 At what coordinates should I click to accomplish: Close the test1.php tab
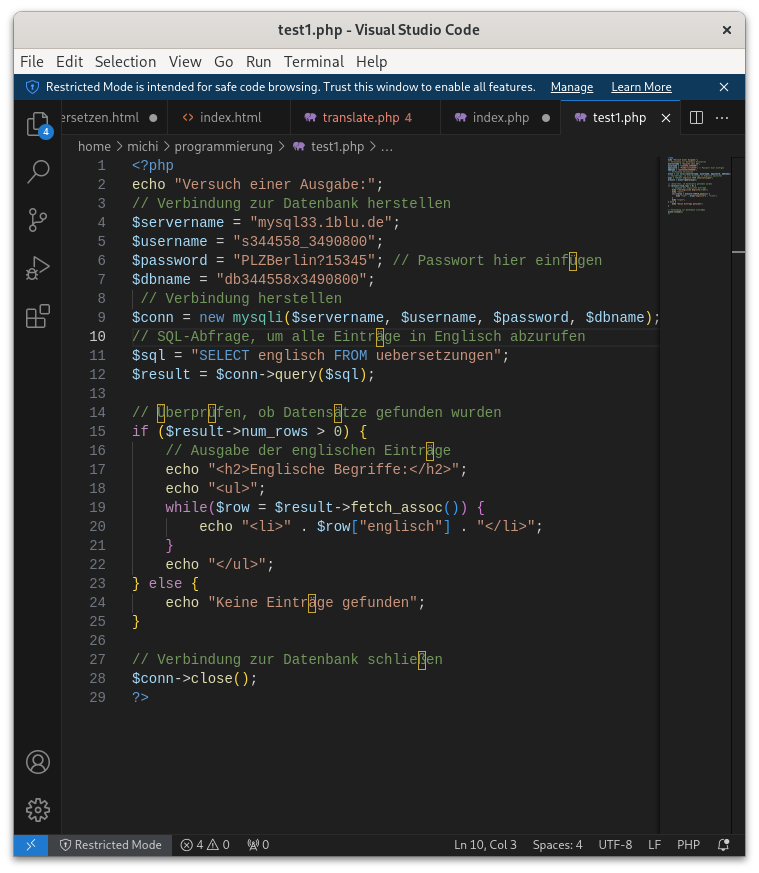coord(666,118)
